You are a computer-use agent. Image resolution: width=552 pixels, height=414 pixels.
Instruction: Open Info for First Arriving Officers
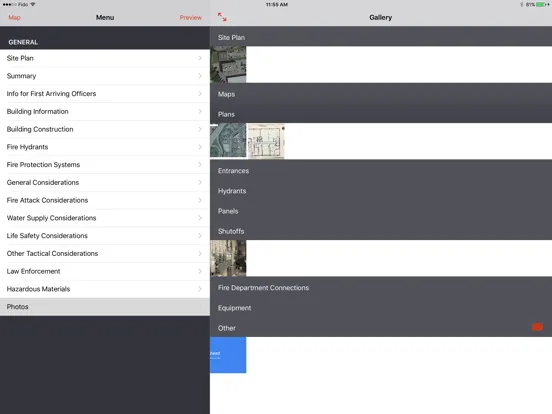105,94
